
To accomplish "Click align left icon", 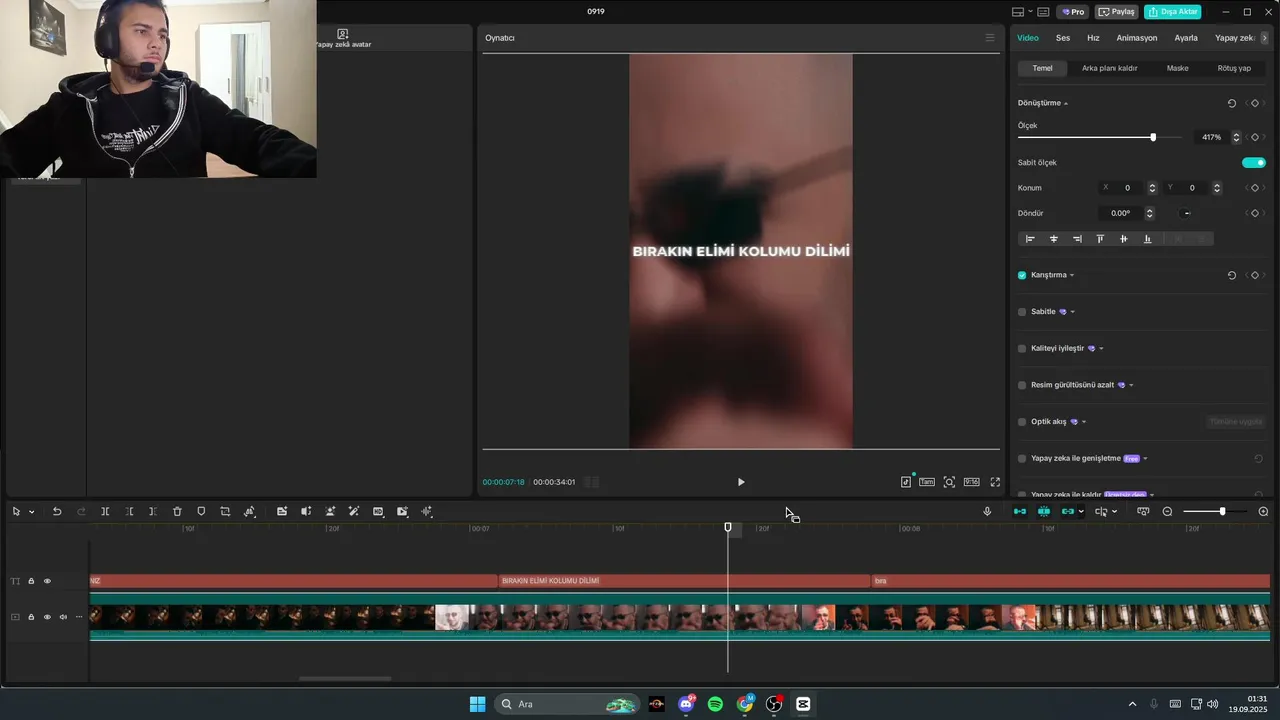I will (1030, 239).
